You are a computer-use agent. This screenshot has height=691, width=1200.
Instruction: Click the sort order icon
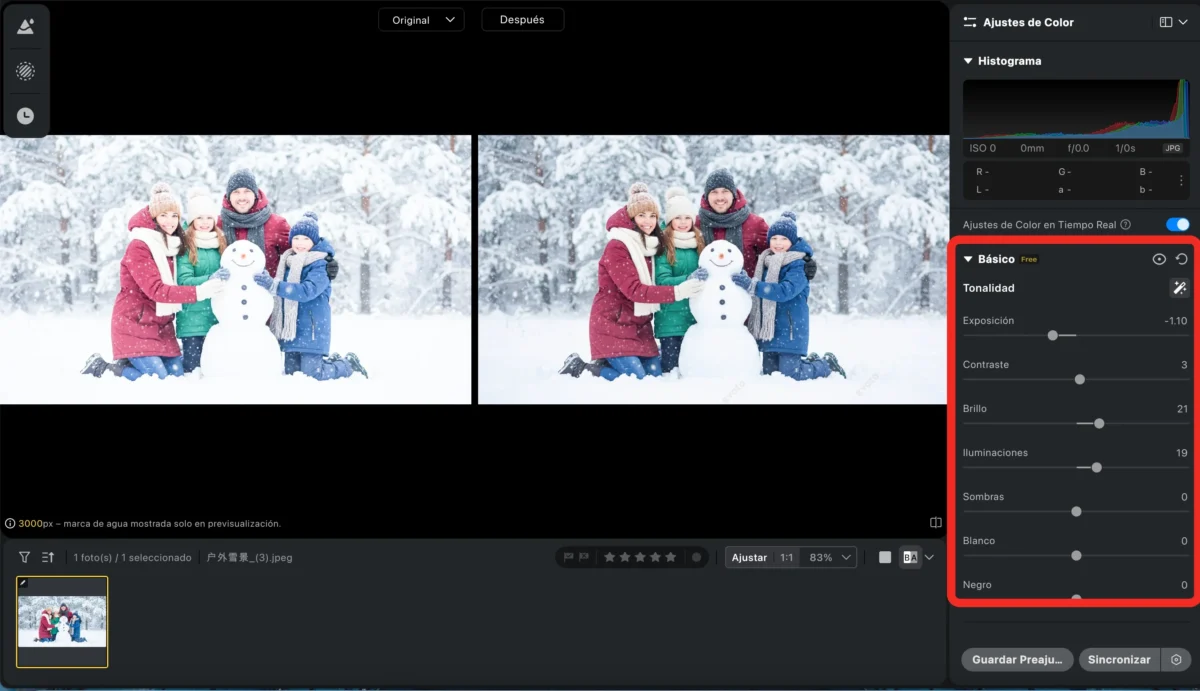[48, 557]
